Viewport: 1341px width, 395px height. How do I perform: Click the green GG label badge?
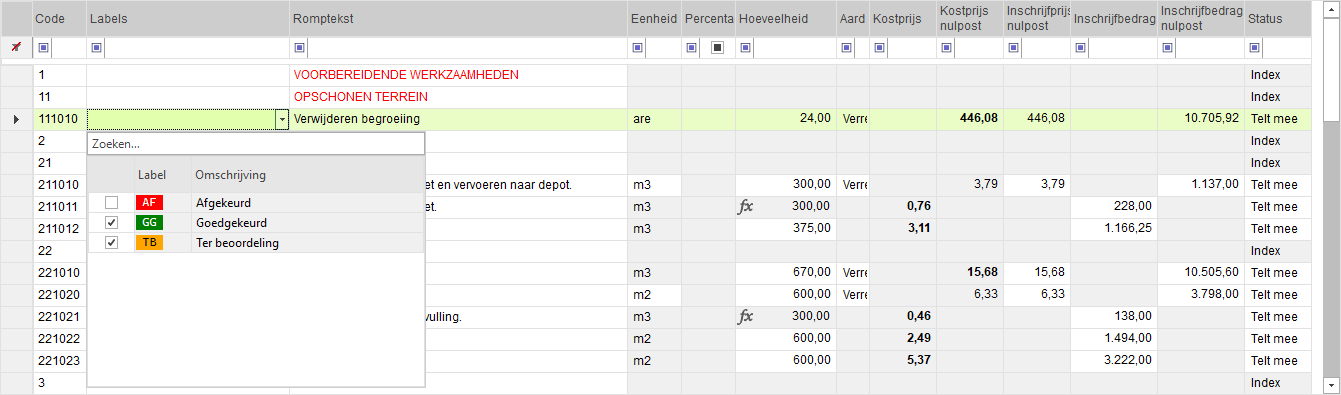click(149, 222)
